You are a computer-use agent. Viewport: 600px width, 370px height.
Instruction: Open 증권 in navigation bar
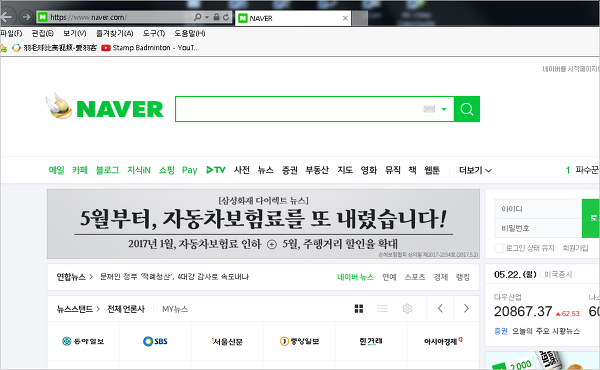[290, 170]
